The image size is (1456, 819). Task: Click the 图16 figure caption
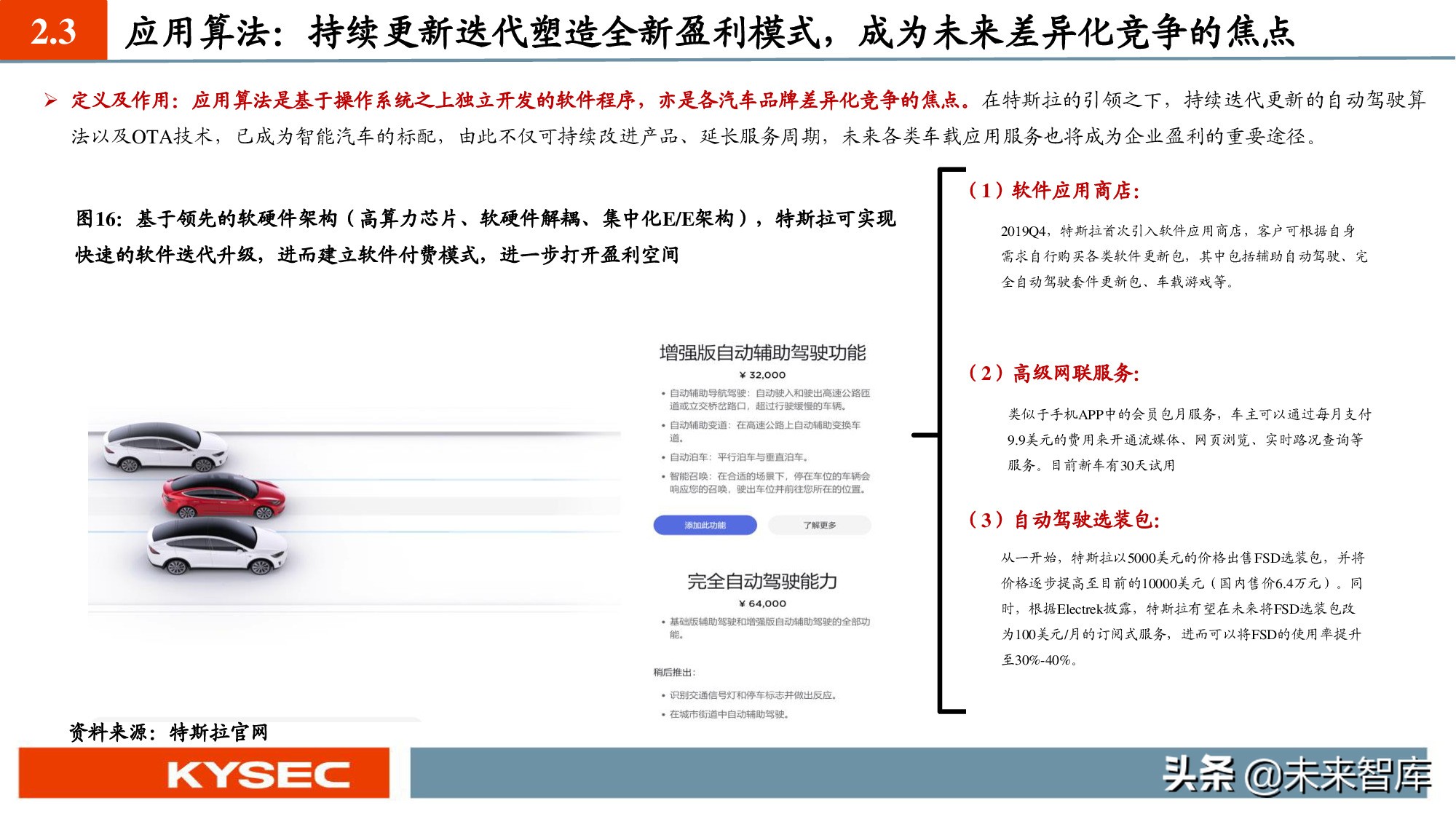pyautogui.click(x=486, y=237)
